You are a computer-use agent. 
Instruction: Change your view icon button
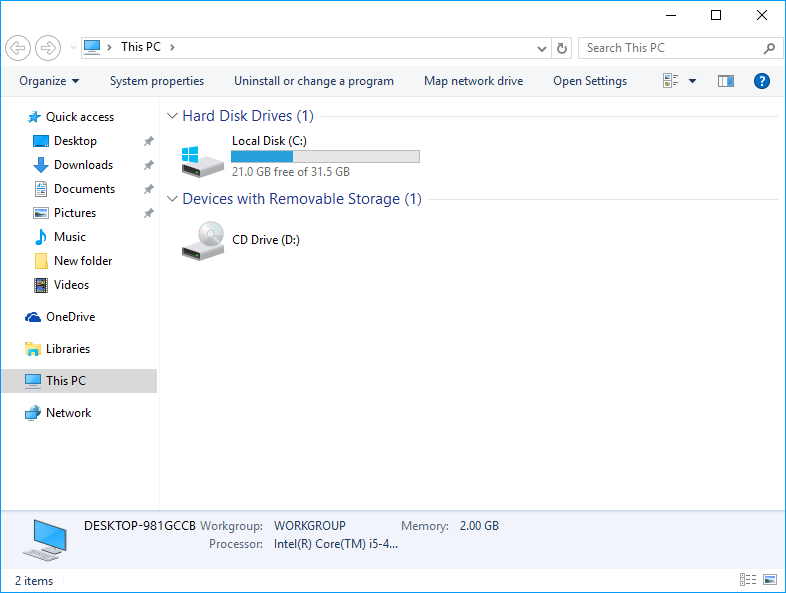point(670,81)
